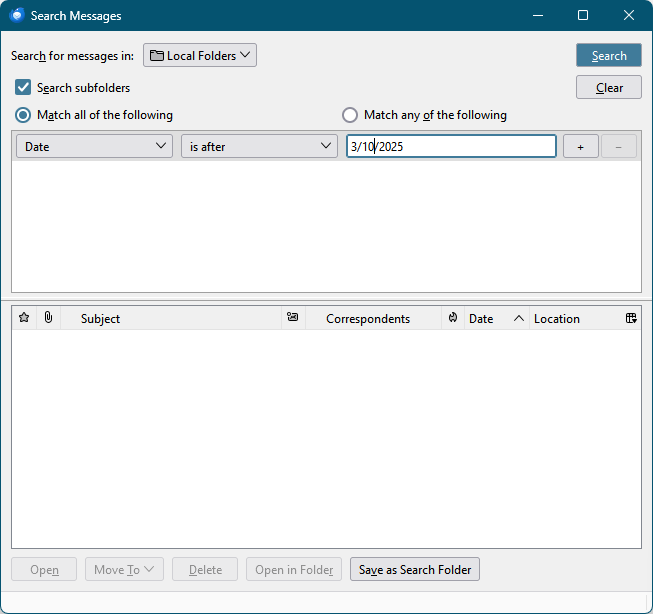The width and height of the screenshot is (653, 614).
Task: Click the read status column icon
Action: 292,318
